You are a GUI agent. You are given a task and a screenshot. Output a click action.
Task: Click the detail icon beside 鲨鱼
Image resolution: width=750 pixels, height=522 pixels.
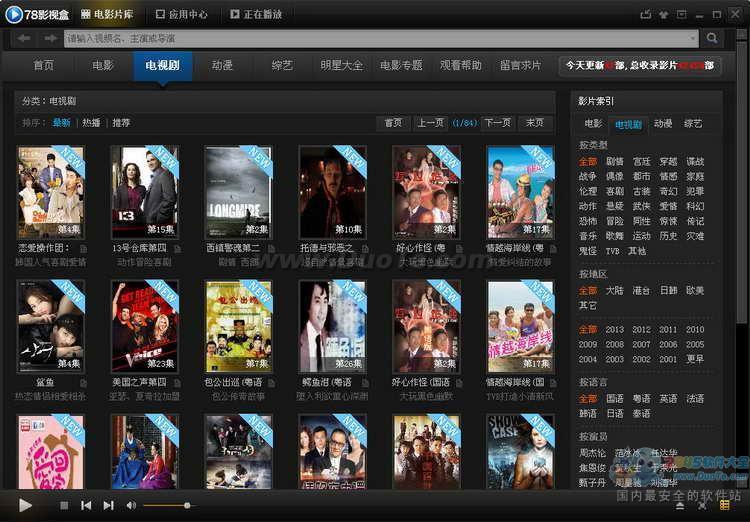[x=84, y=383]
